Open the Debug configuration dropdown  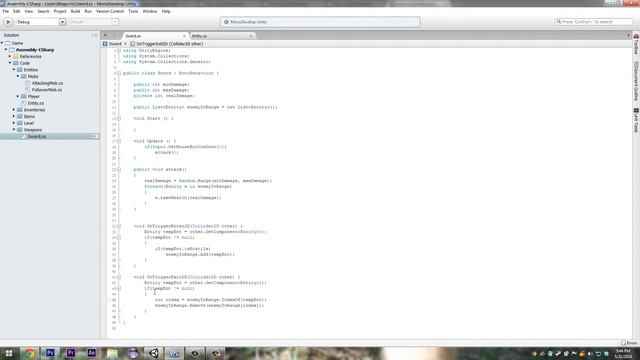41,22
